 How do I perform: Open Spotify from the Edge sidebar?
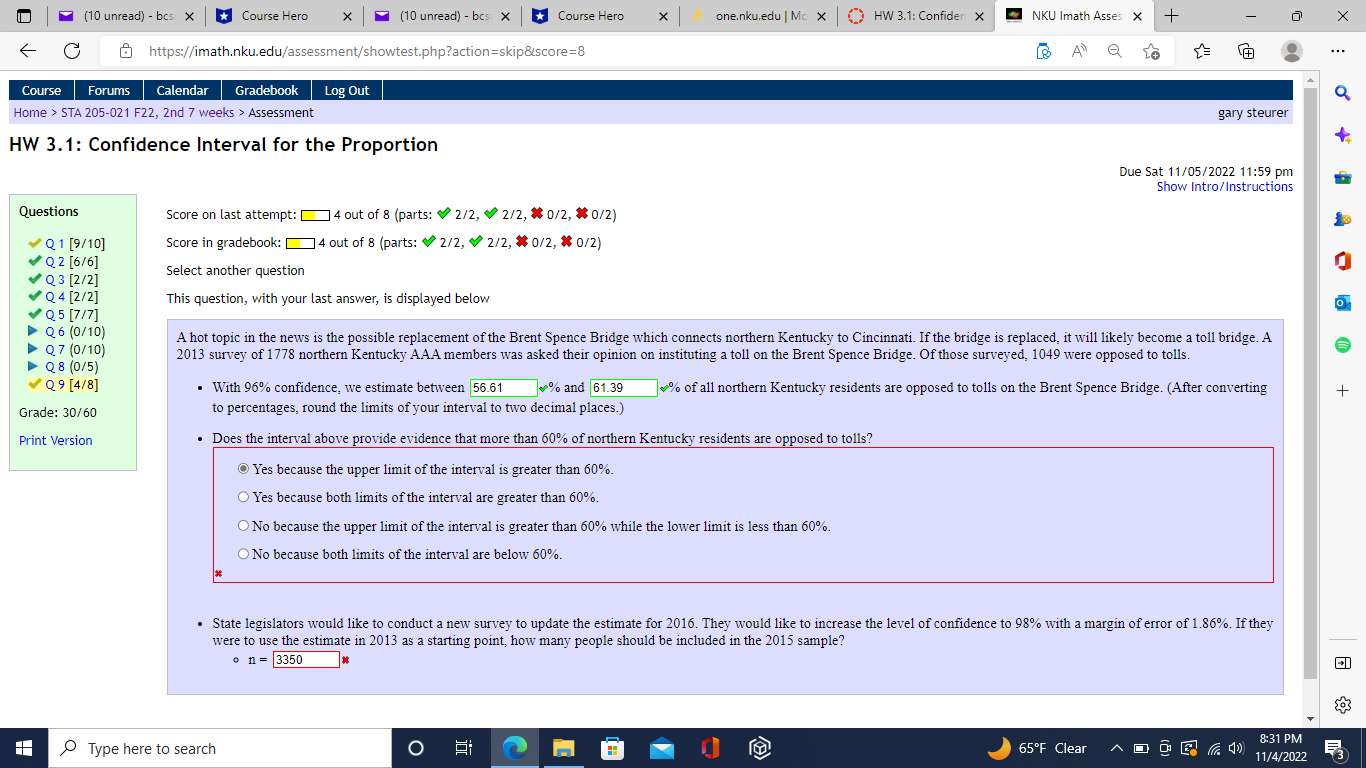coord(1342,342)
